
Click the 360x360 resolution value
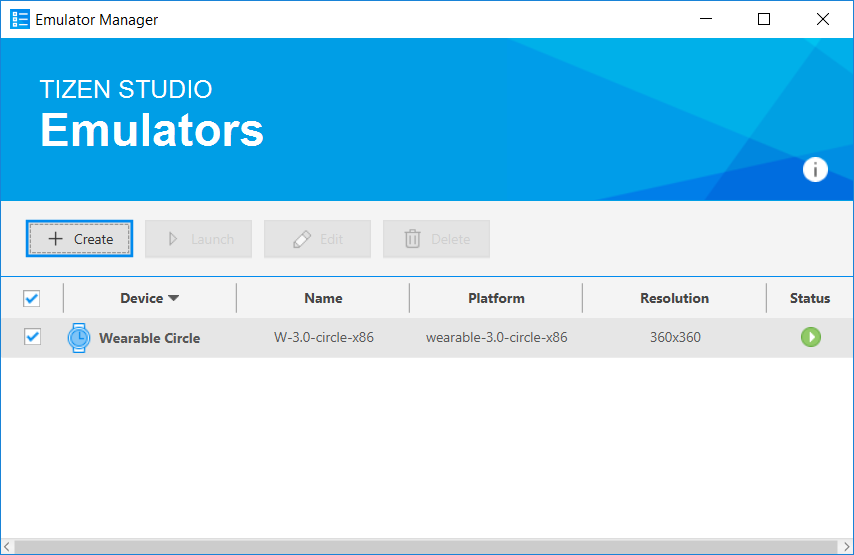click(675, 338)
